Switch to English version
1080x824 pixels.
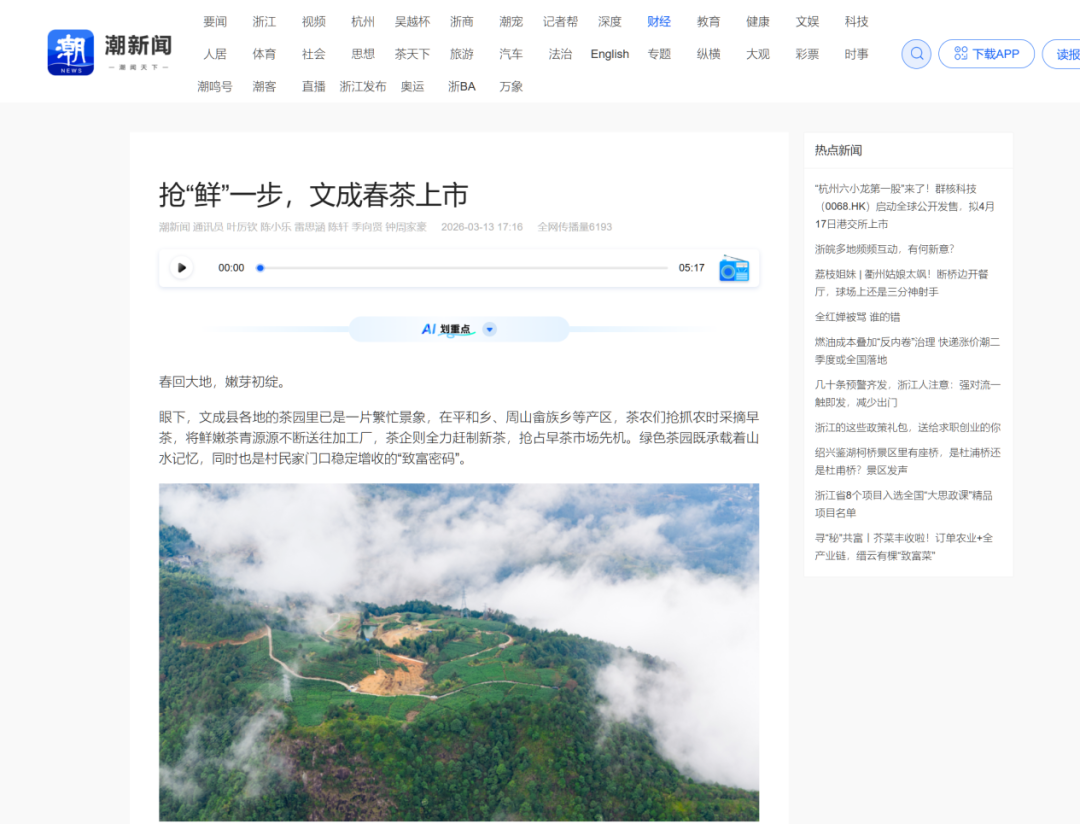point(609,54)
